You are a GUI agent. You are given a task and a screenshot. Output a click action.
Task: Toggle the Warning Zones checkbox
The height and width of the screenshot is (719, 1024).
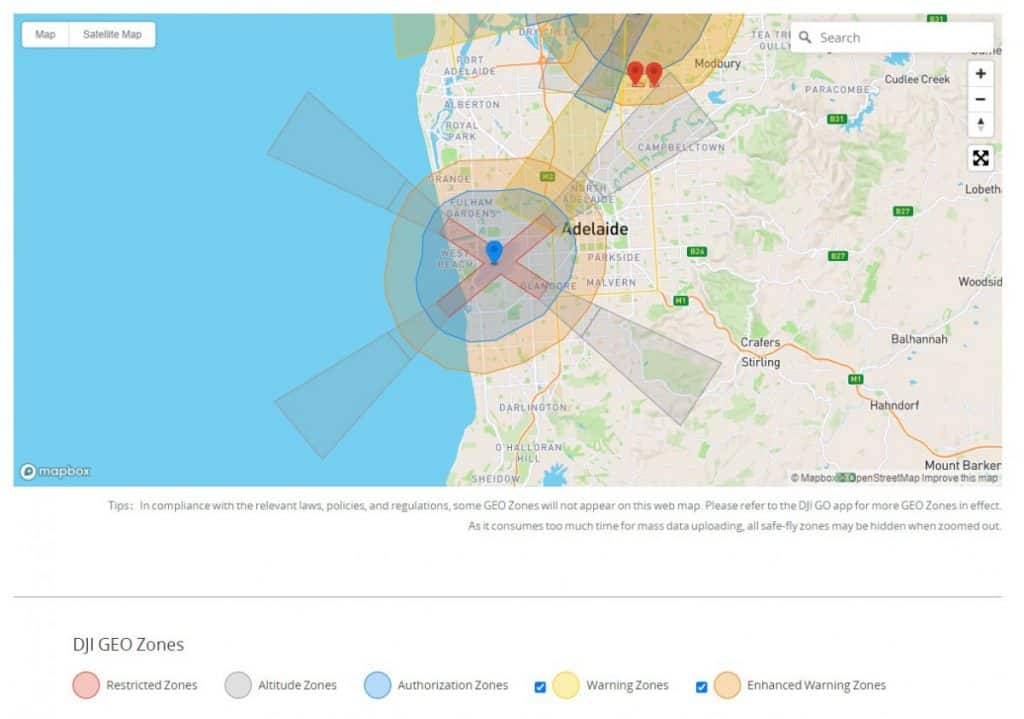(x=540, y=687)
